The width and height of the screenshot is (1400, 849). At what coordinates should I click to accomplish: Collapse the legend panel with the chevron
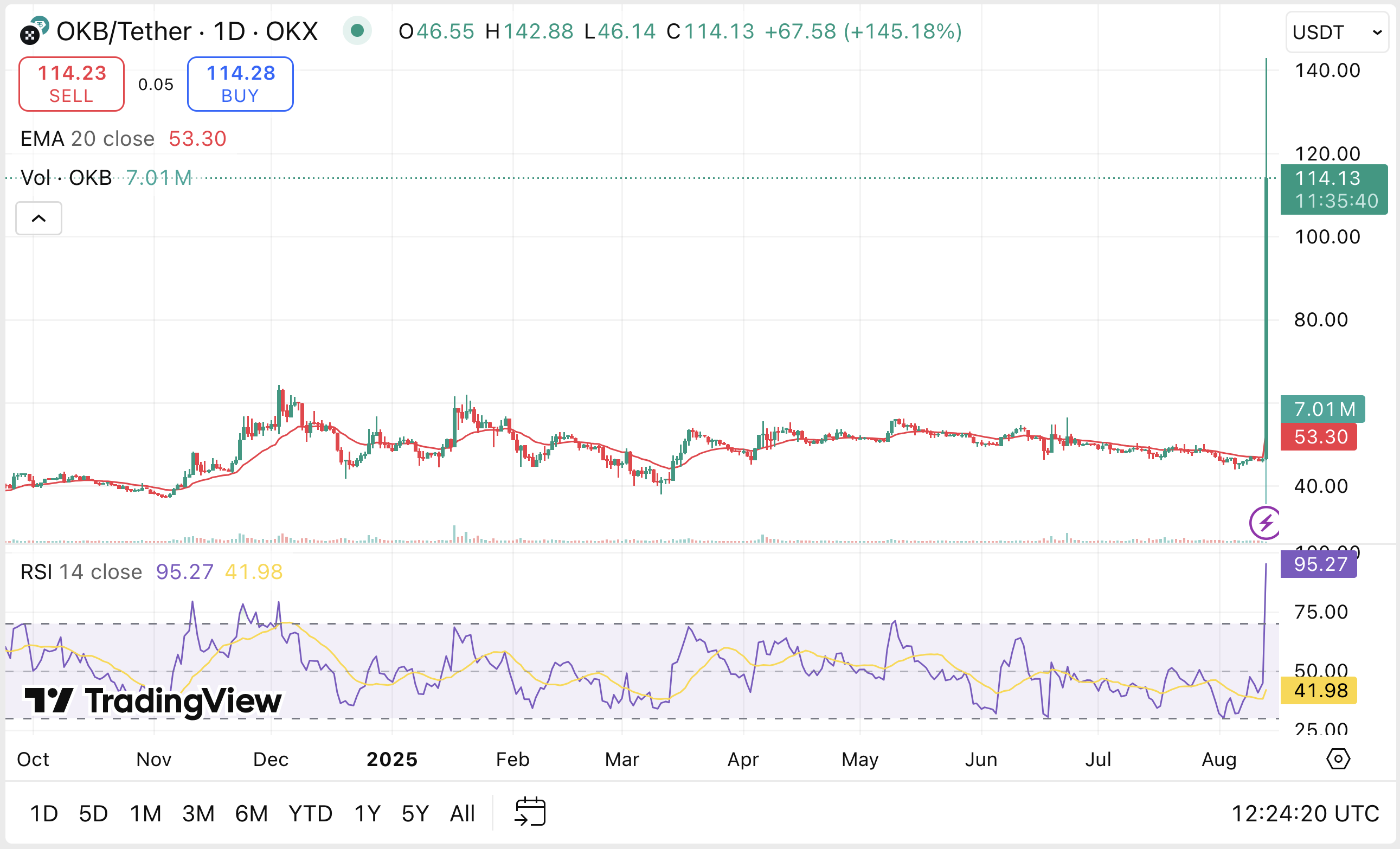coord(38,218)
